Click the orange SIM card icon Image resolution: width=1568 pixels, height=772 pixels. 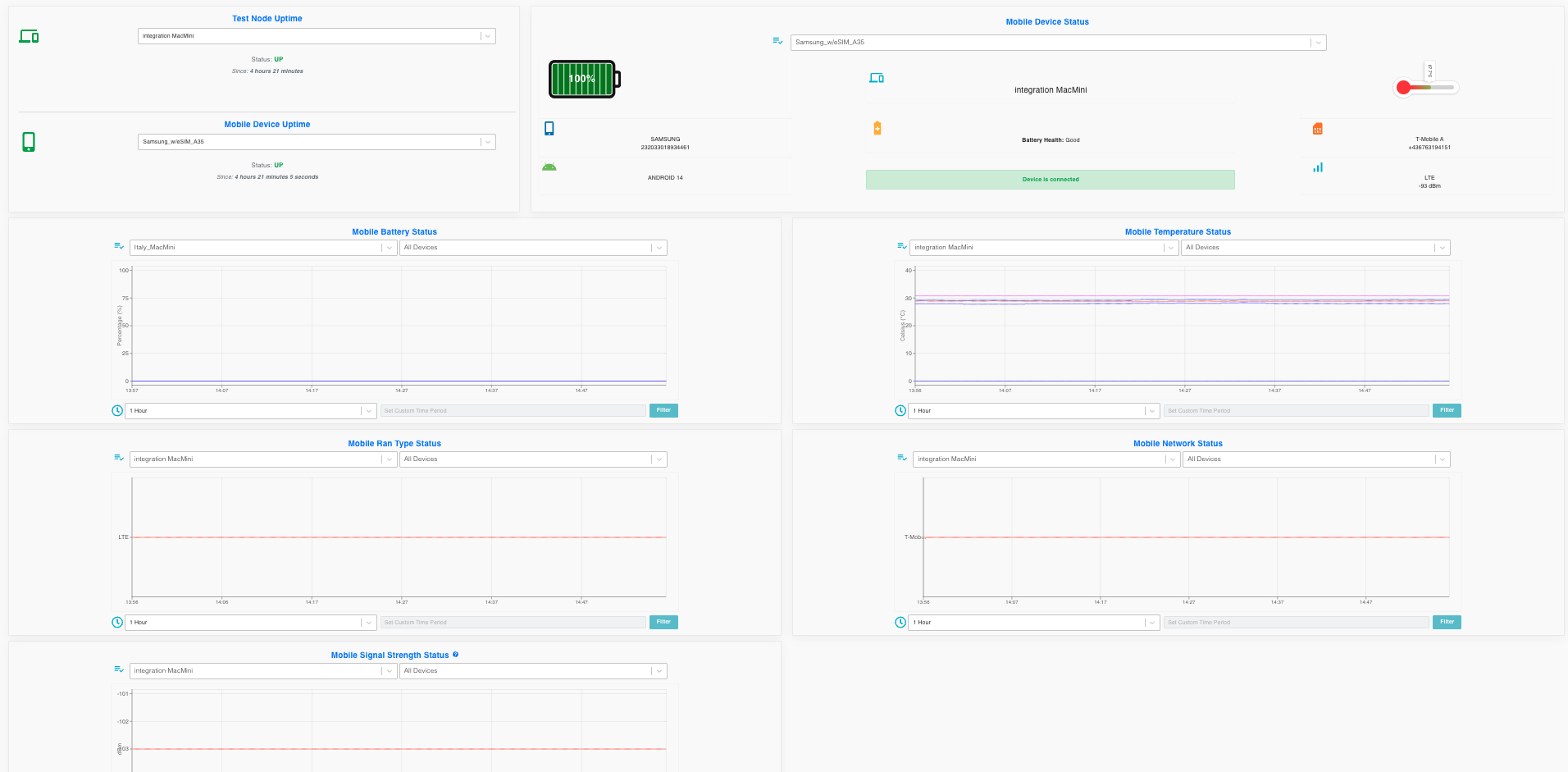click(x=1317, y=129)
